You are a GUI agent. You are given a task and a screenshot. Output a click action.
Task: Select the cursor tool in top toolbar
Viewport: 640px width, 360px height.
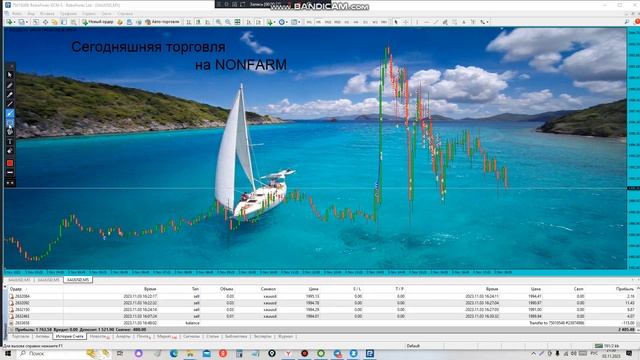coord(396,22)
